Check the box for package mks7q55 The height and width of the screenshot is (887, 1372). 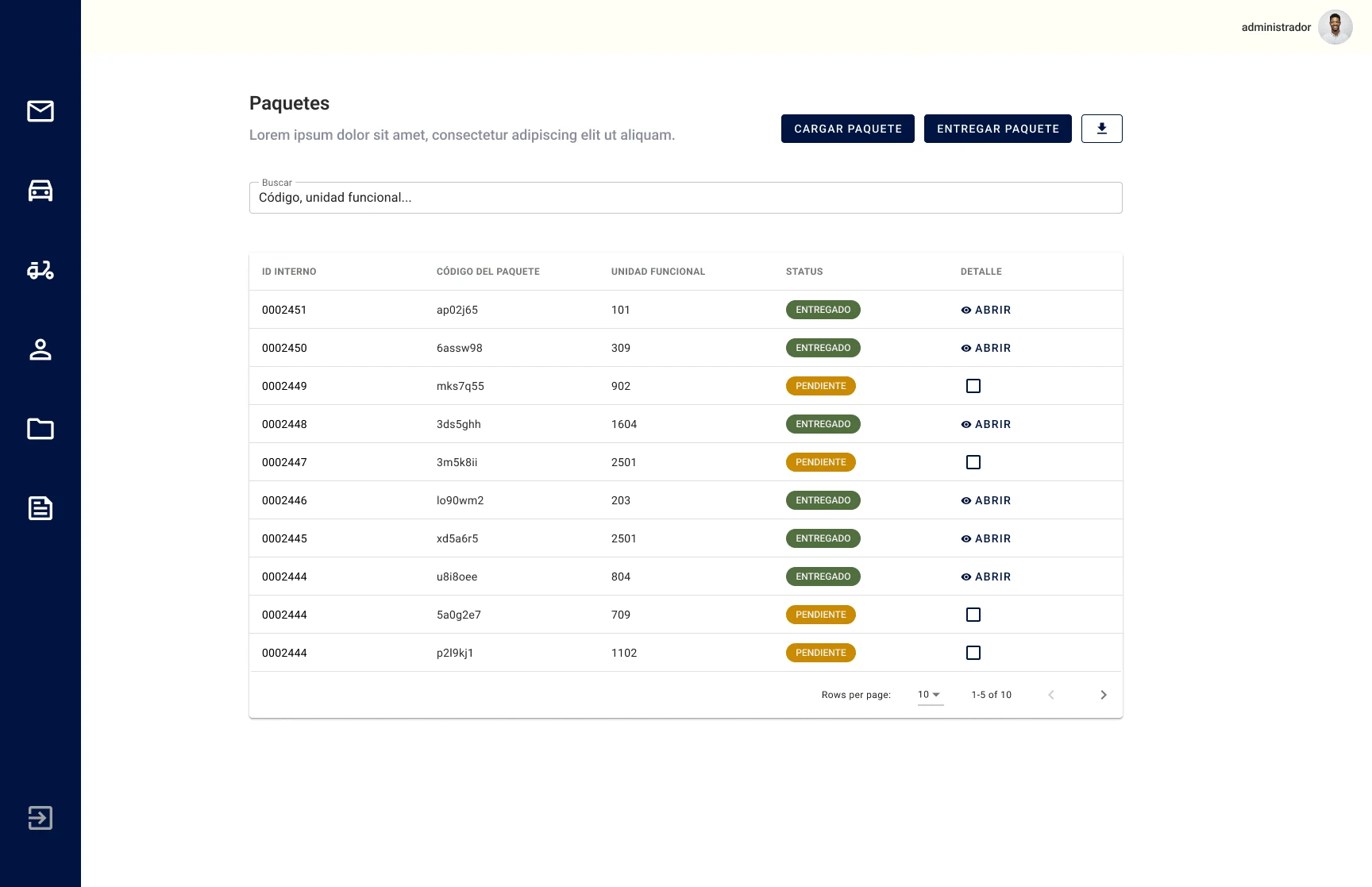(973, 386)
